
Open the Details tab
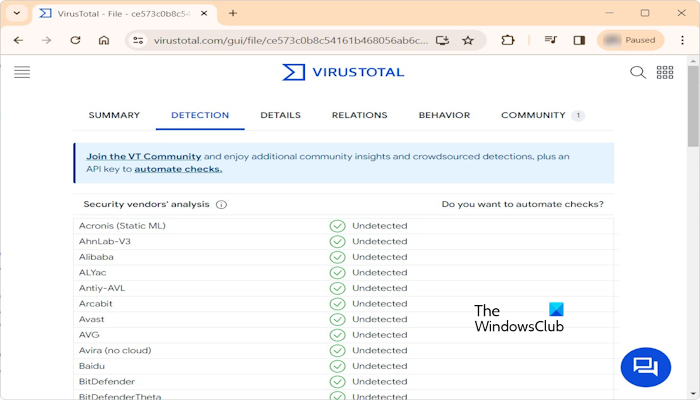coord(280,115)
